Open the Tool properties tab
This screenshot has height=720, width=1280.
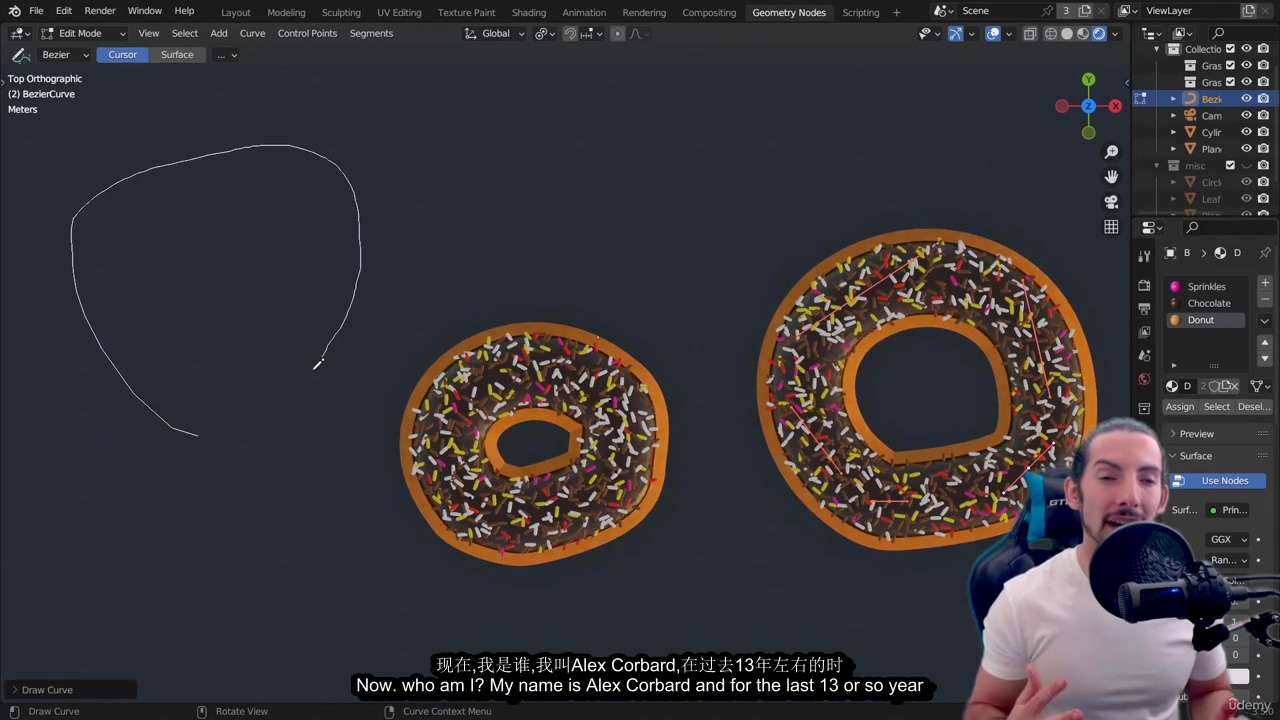coord(1144,256)
